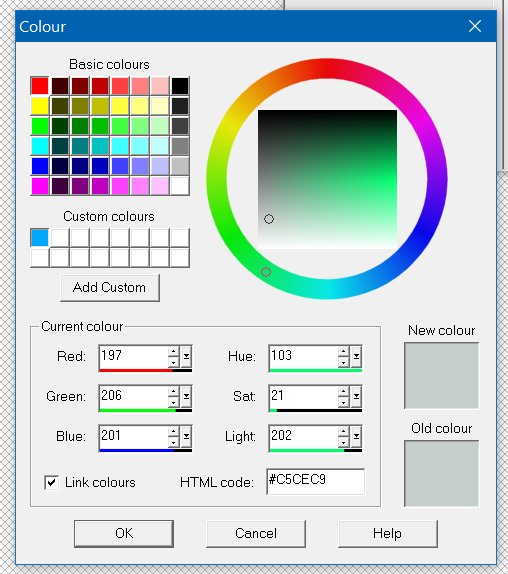Viewport: 508px width, 574px height.
Task: Close the Colour dialog window
Action: click(x=475, y=26)
